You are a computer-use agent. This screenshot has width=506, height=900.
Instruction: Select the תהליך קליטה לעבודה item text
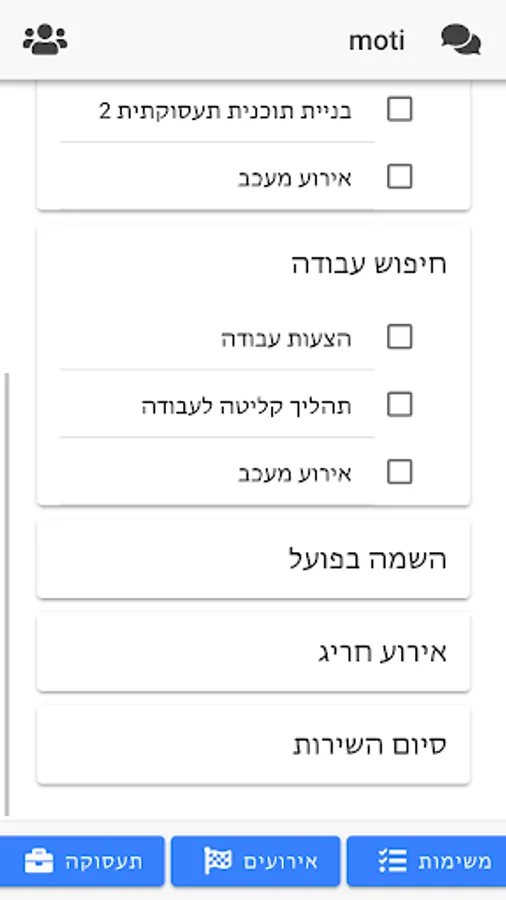coord(247,406)
